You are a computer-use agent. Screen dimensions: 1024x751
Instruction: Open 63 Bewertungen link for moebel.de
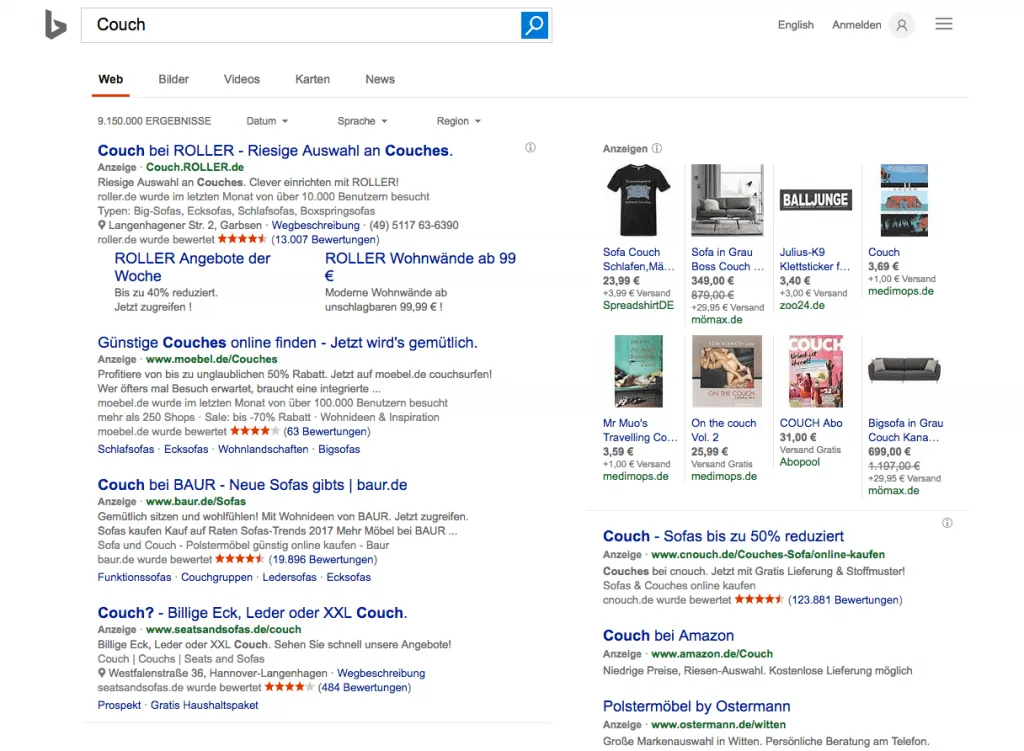click(327, 432)
